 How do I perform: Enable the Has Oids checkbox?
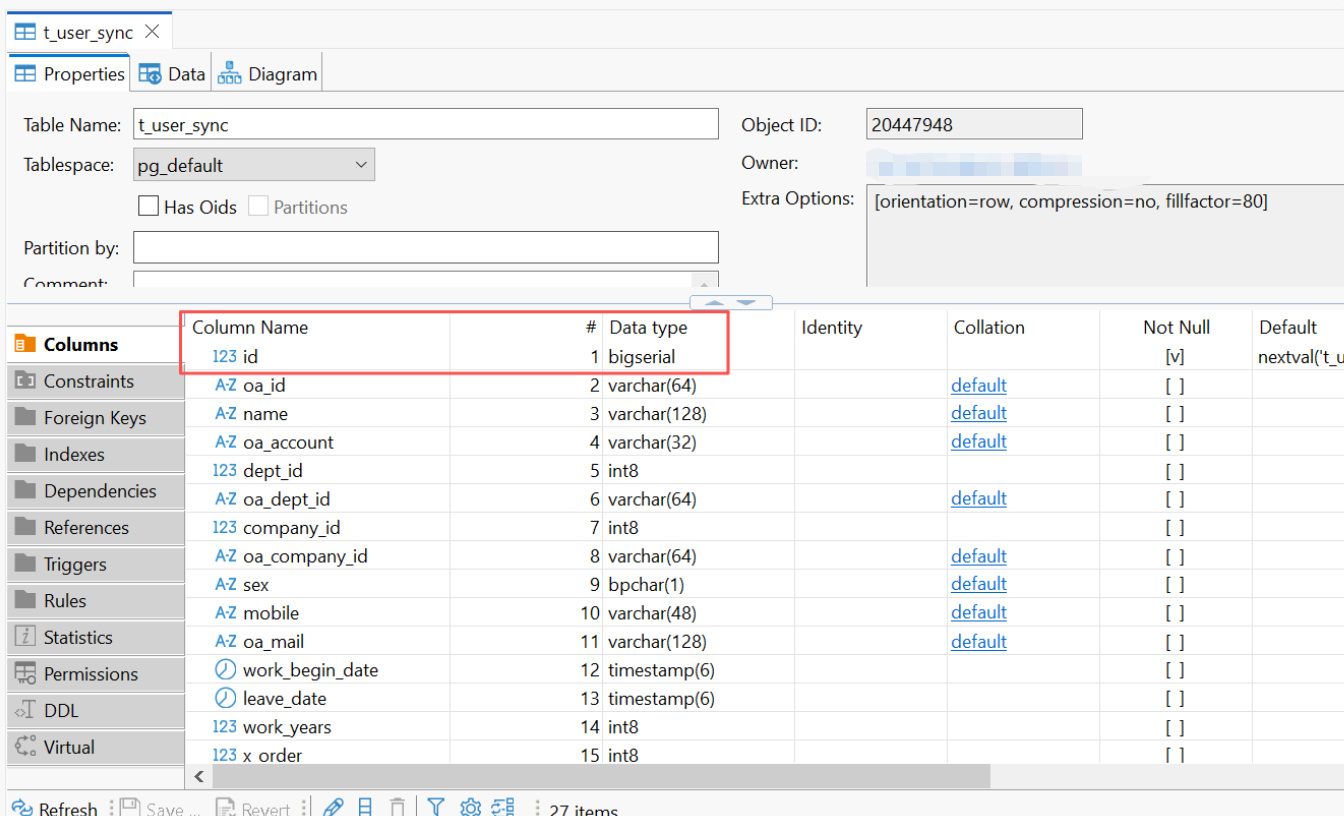[x=149, y=207]
